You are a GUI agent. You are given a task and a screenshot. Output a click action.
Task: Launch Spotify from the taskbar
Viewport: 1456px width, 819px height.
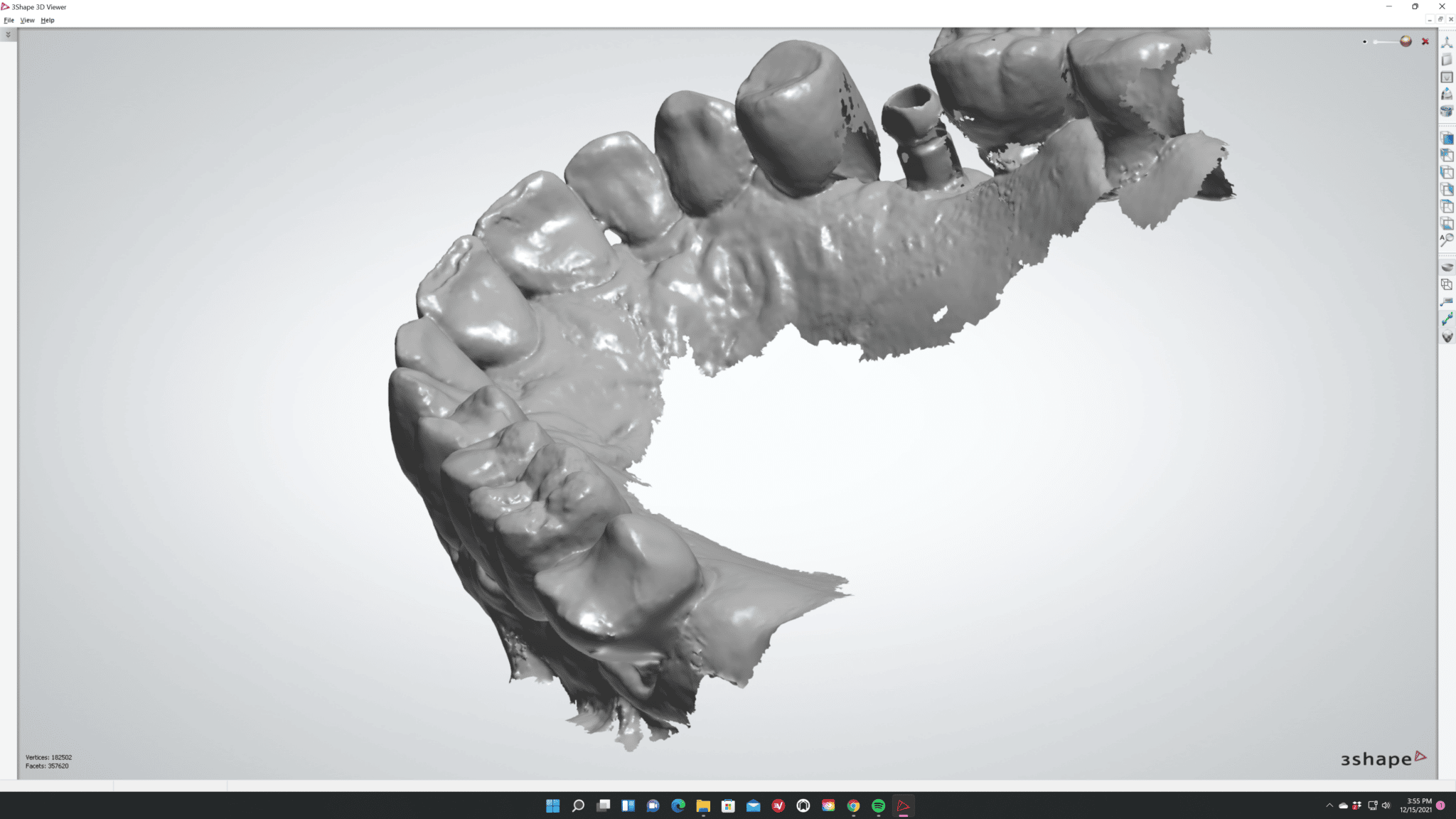pos(877,805)
